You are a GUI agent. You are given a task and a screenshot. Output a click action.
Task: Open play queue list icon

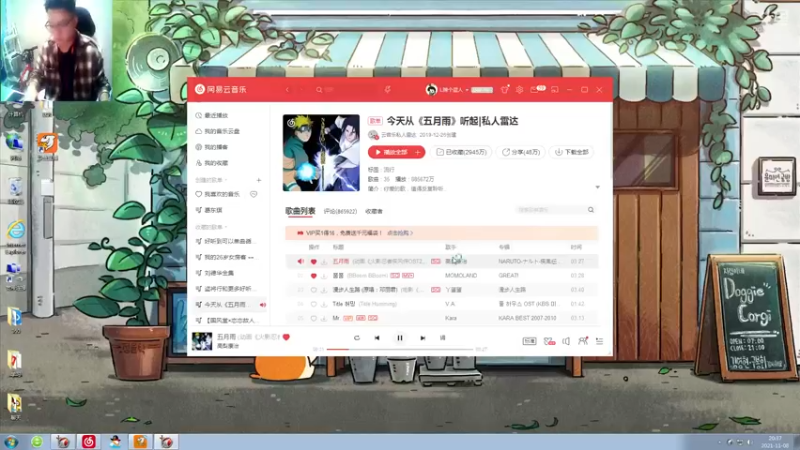click(x=599, y=341)
